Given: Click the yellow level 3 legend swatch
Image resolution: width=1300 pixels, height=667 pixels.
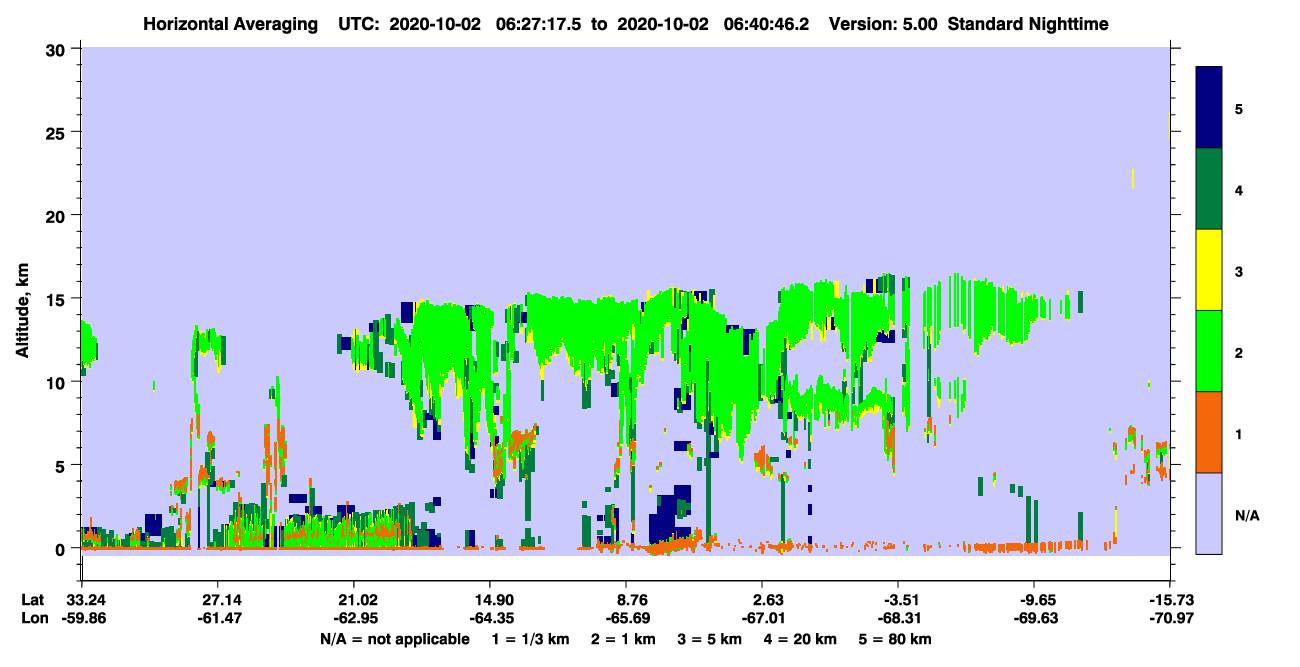Looking at the screenshot, I should (1208, 270).
